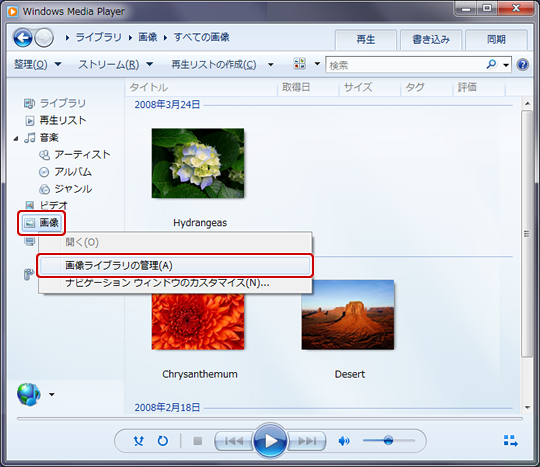Toggle shuffle mode in playback controls
The image size is (540, 467).
click(x=138, y=440)
